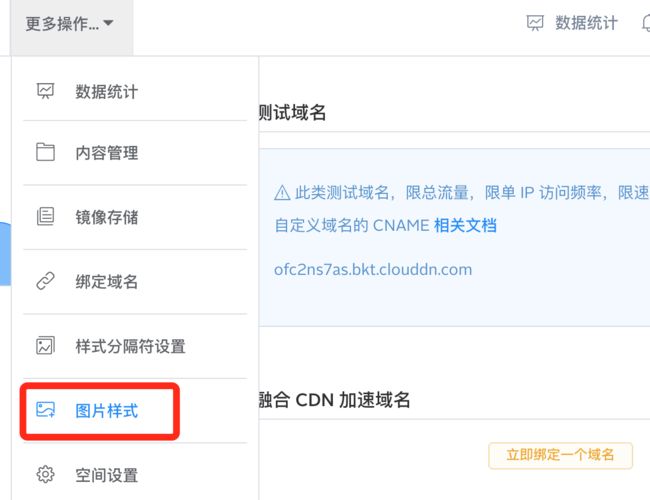
Task: Click the 镜像存储 document icon
Action: point(45,216)
